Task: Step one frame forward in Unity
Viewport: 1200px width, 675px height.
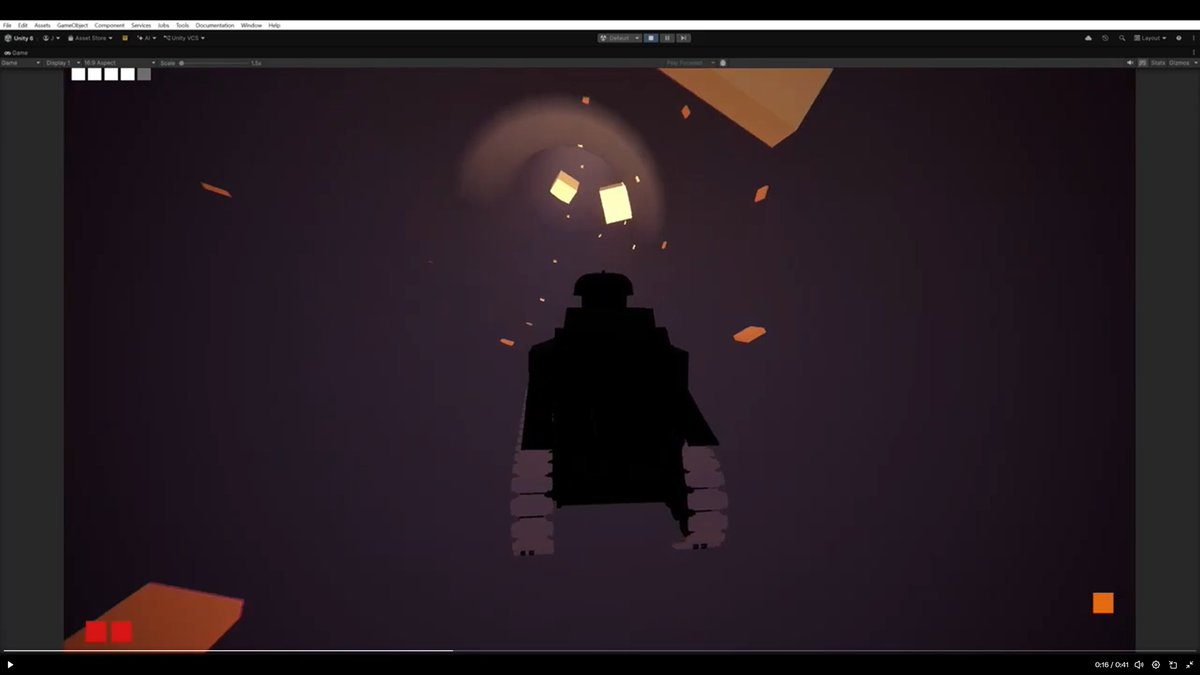Action: point(683,38)
